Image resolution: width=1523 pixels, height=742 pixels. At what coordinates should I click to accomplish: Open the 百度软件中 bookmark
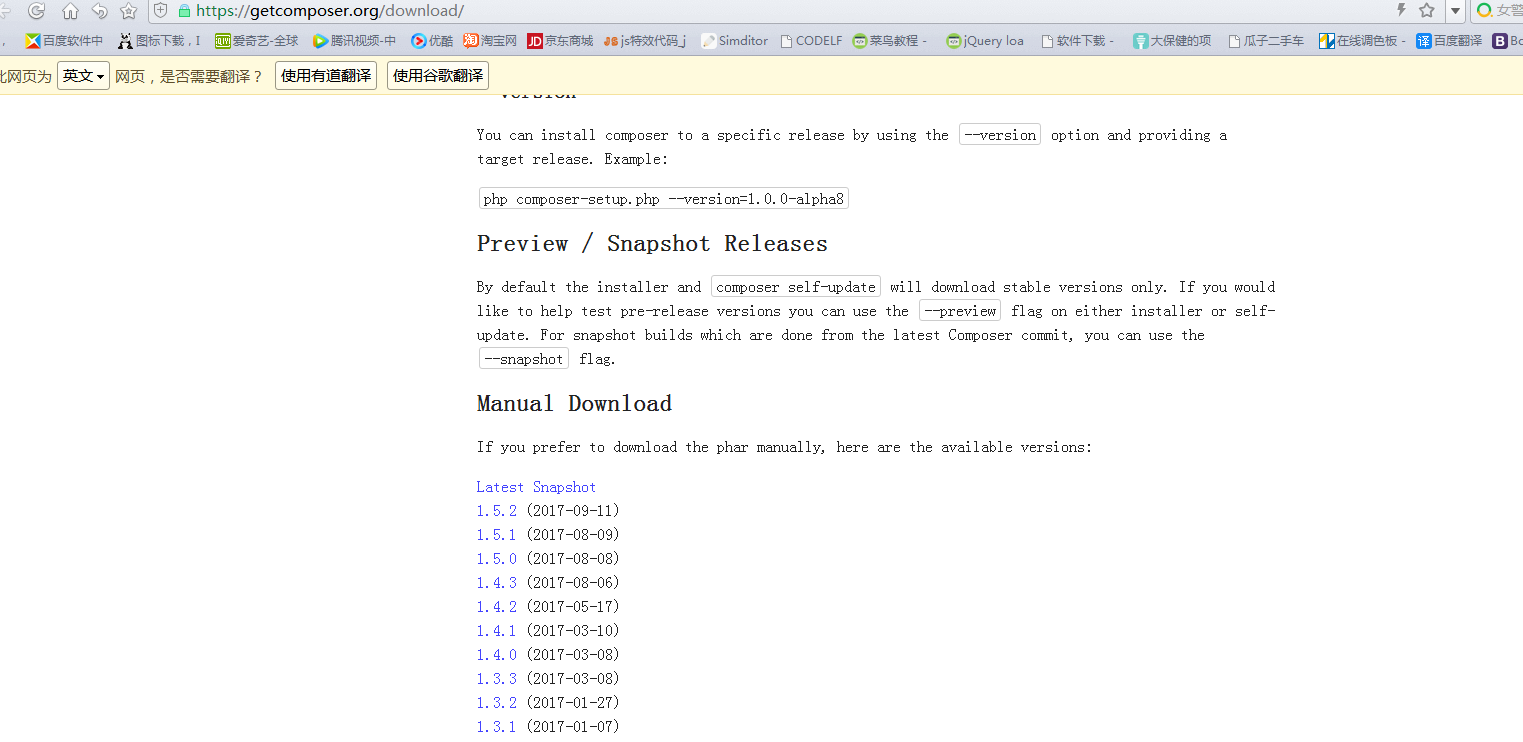(x=64, y=41)
